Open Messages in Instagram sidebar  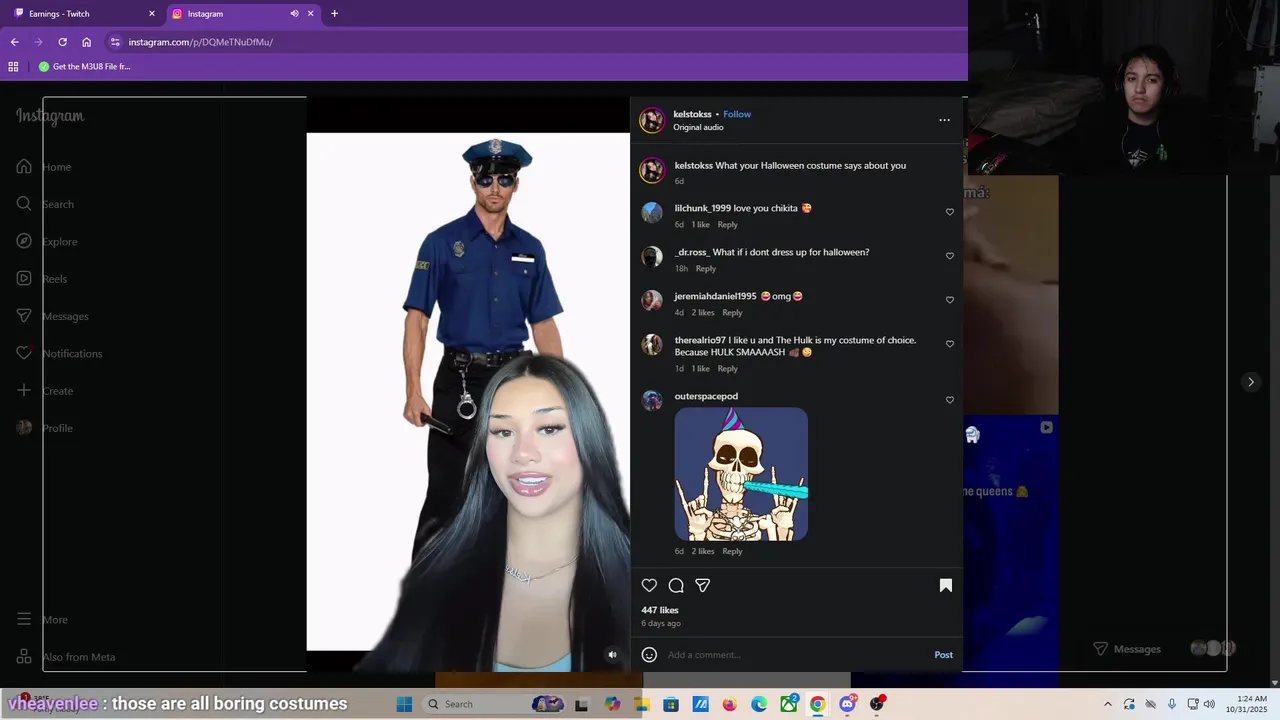(52, 316)
